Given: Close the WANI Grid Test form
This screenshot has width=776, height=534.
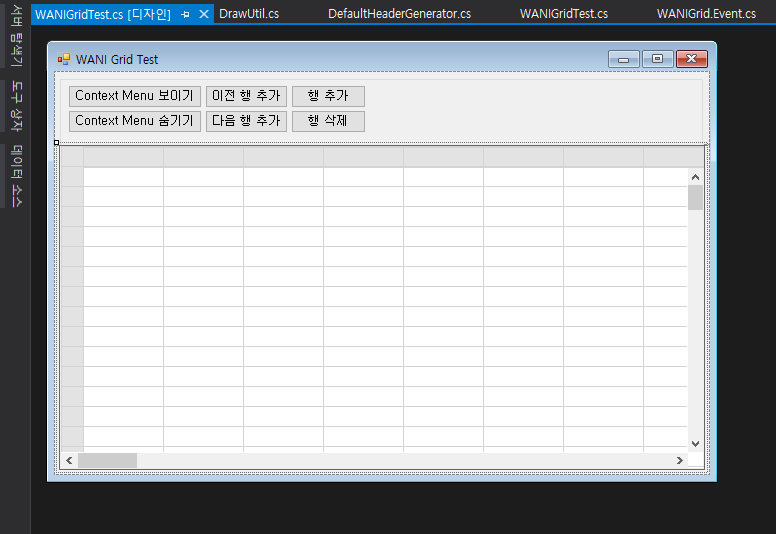Looking at the screenshot, I should (691, 59).
